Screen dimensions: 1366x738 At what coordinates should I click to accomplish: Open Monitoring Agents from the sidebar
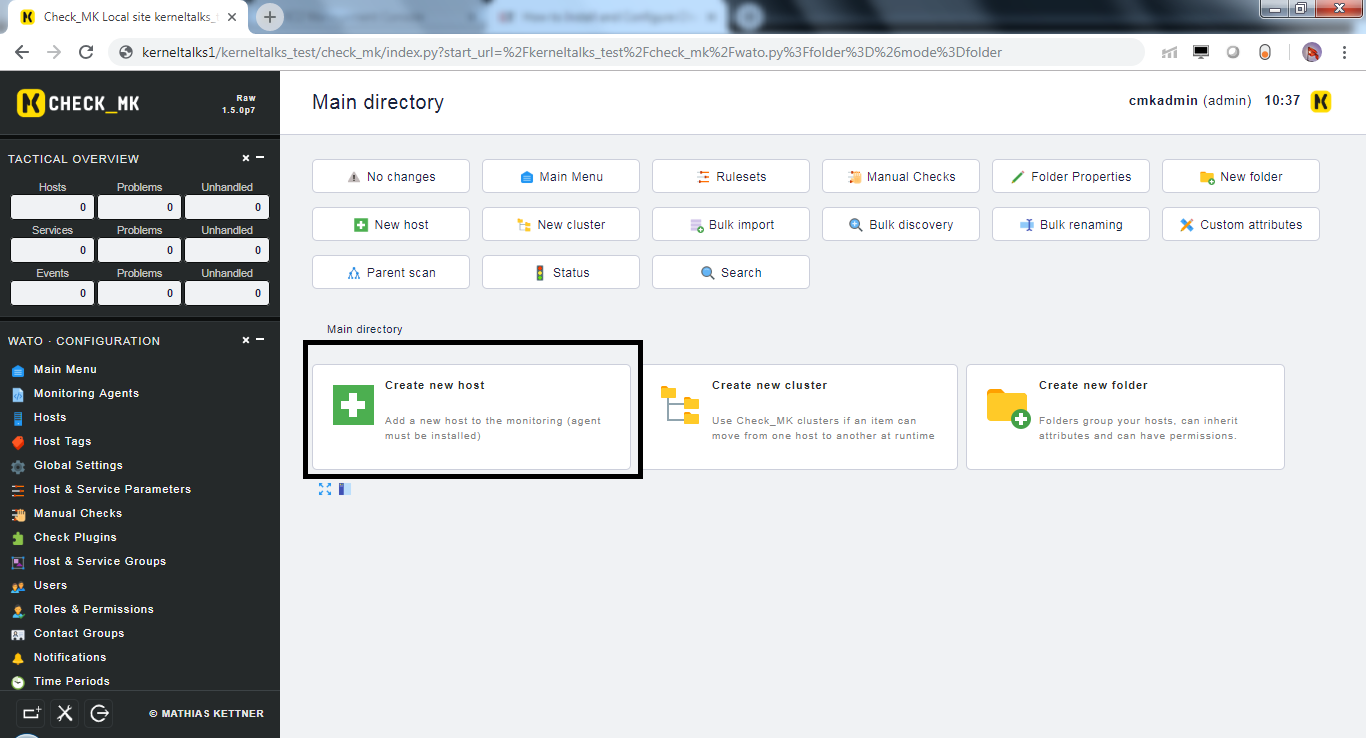click(x=88, y=393)
